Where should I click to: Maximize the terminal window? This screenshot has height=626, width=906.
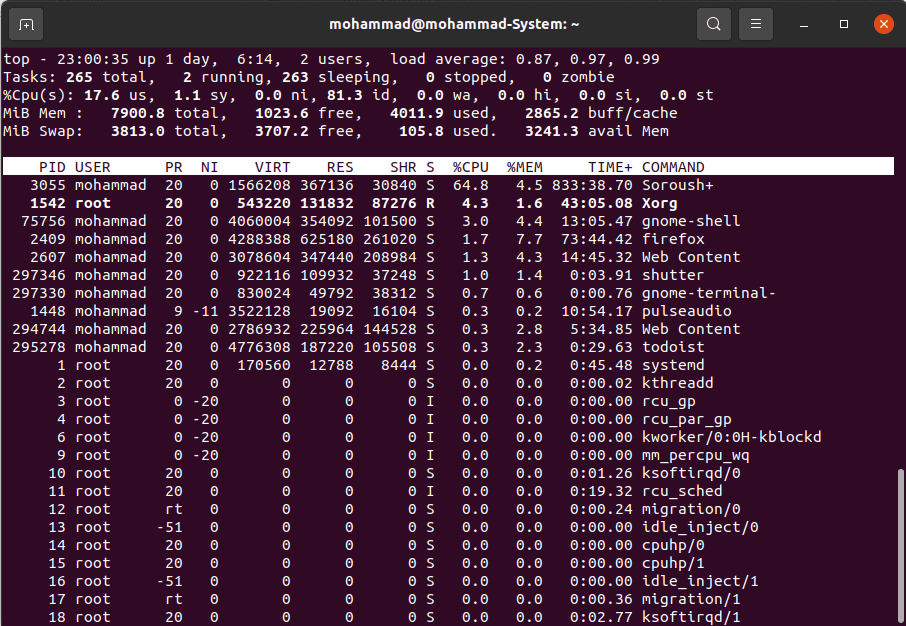tap(844, 24)
